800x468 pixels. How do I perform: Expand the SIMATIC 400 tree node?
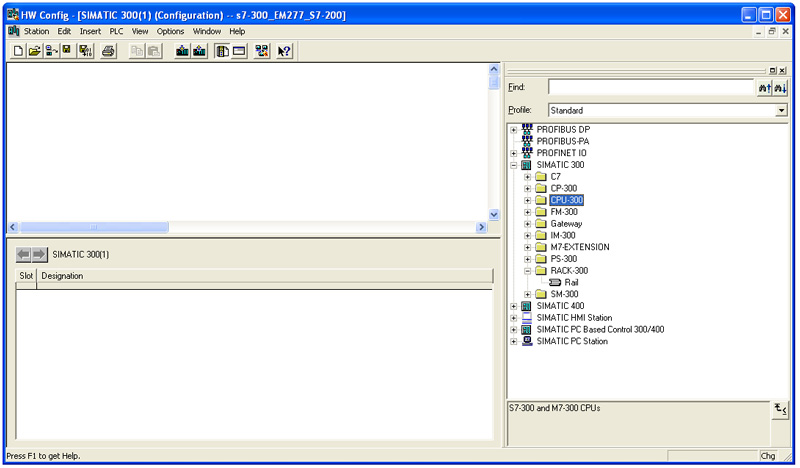coord(514,306)
